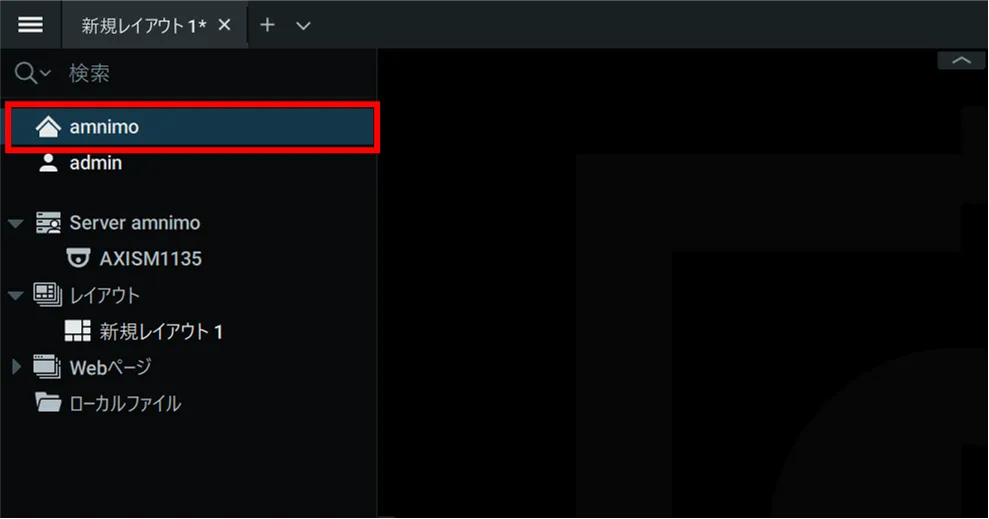Close the 新規レイアウト 1* tab
This screenshot has width=989, height=519.
225,25
